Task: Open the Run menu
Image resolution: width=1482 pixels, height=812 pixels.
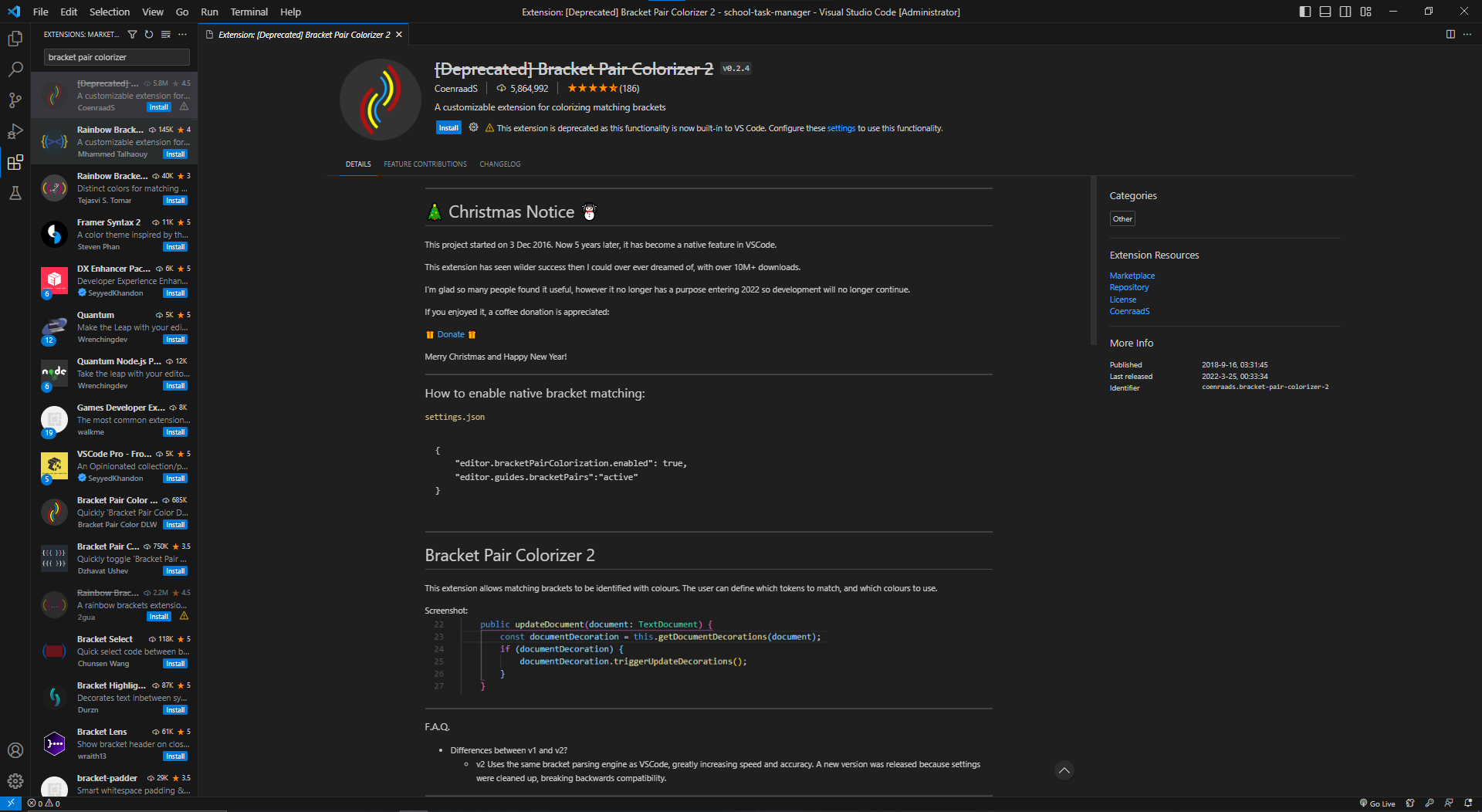Action: (x=209, y=12)
